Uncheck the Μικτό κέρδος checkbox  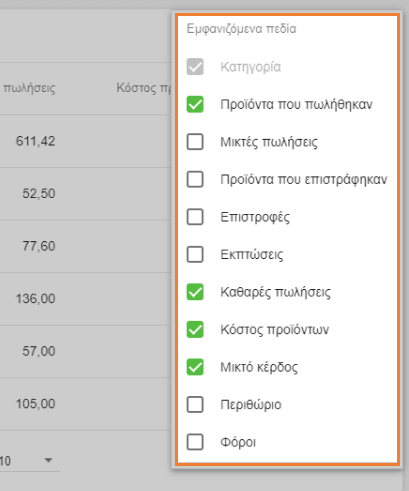coord(195,367)
